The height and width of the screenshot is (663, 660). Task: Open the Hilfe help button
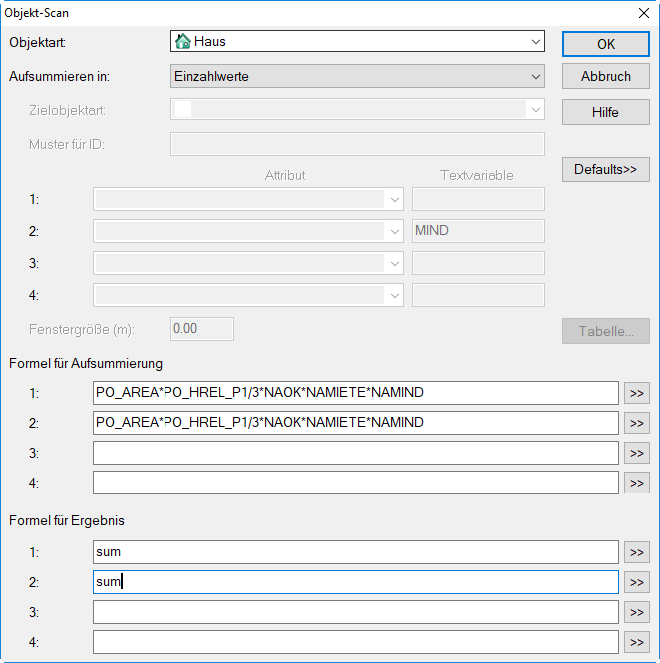(x=605, y=112)
